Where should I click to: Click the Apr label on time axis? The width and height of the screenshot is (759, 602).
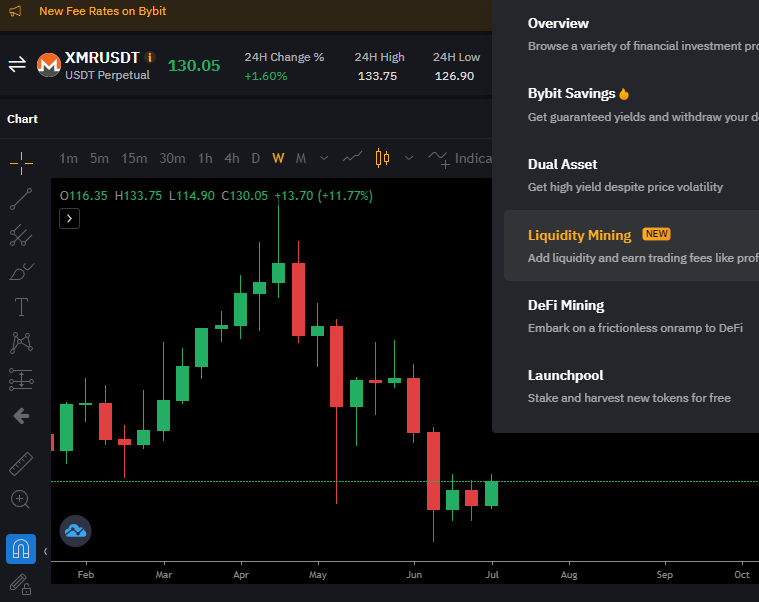click(241, 574)
